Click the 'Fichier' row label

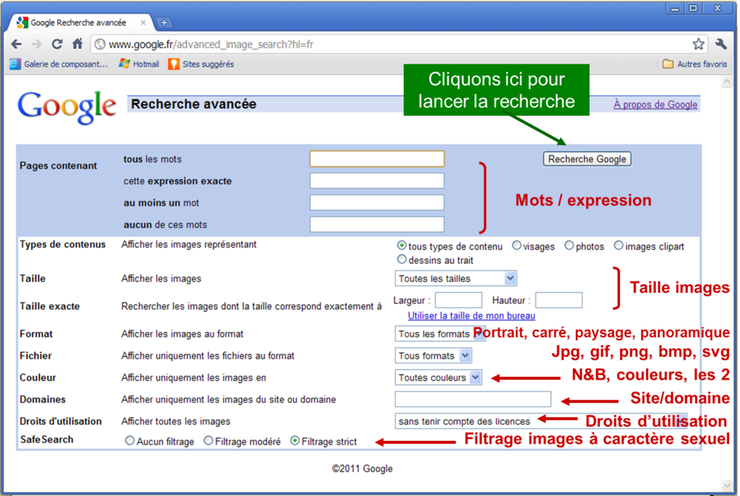tap(35, 355)
